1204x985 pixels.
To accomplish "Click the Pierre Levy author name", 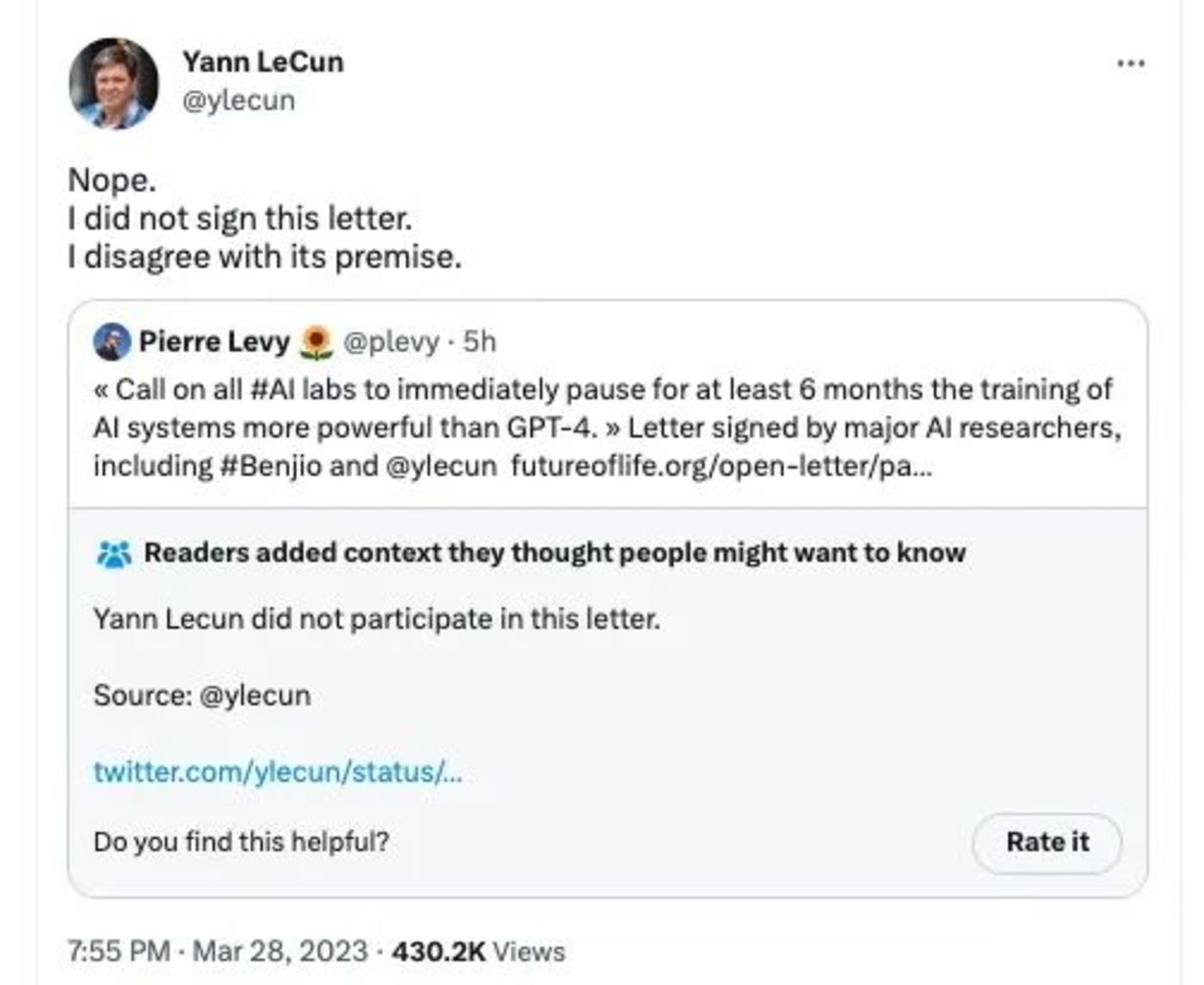I will coord(214,342).
